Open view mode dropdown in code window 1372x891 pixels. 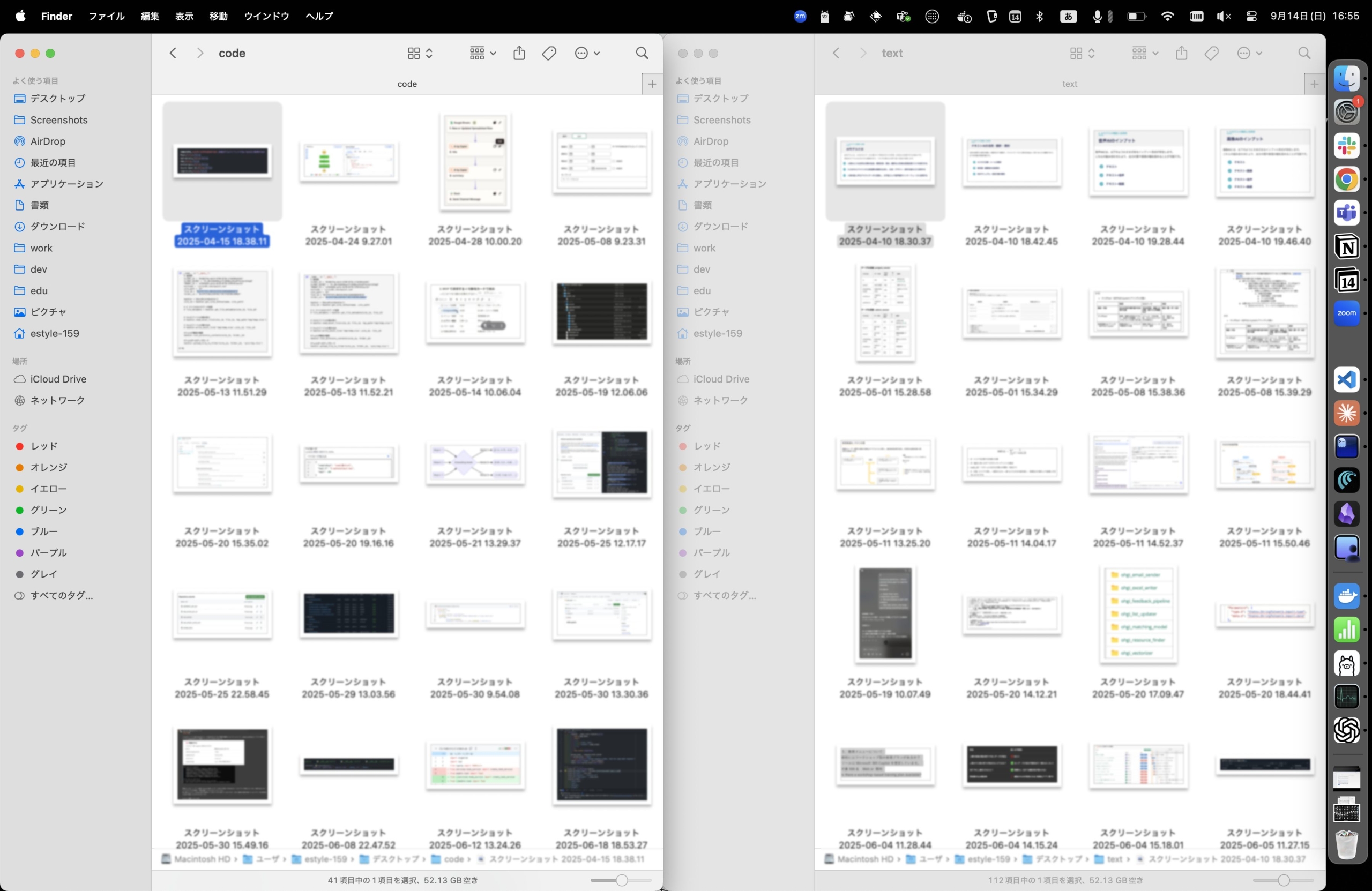[420, 53]
